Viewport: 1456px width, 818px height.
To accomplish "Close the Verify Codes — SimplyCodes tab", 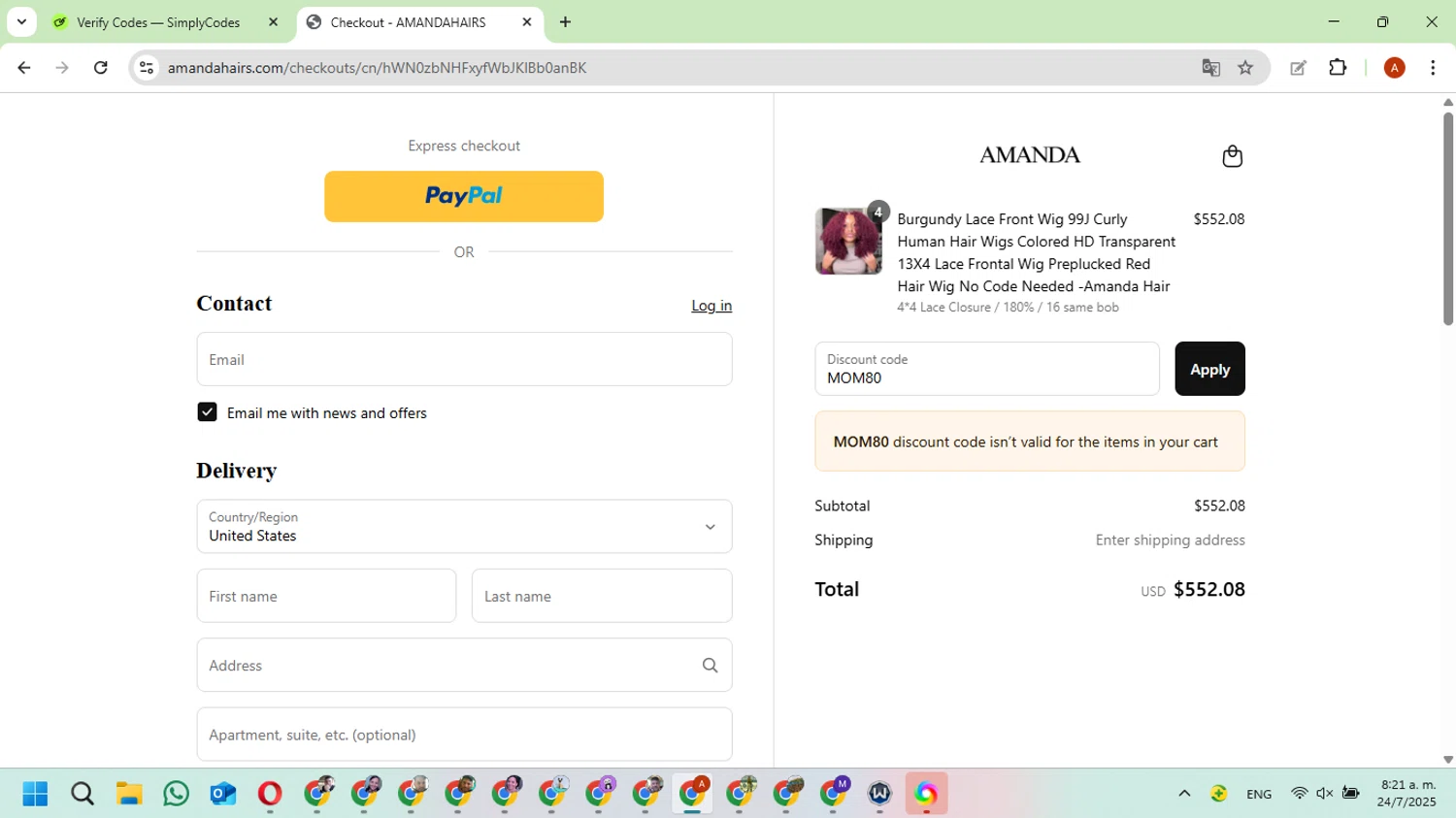I will click(273, 22).
